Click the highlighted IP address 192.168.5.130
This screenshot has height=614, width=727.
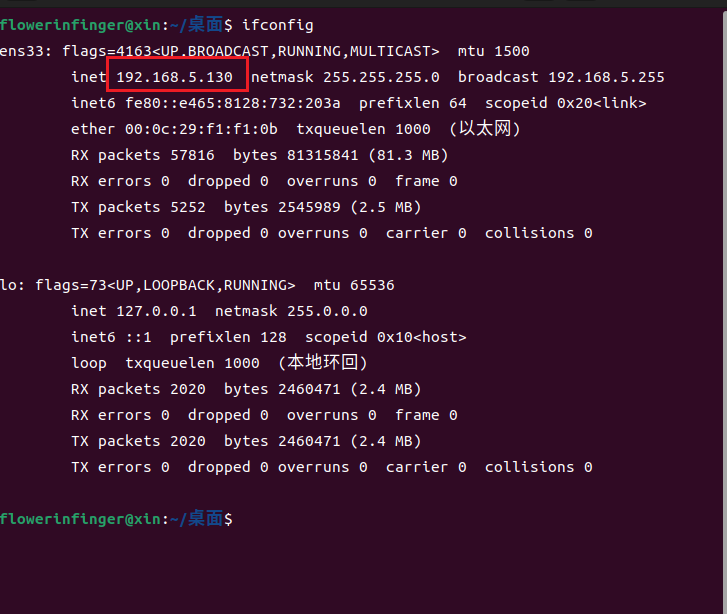click(x=174, y=77)
